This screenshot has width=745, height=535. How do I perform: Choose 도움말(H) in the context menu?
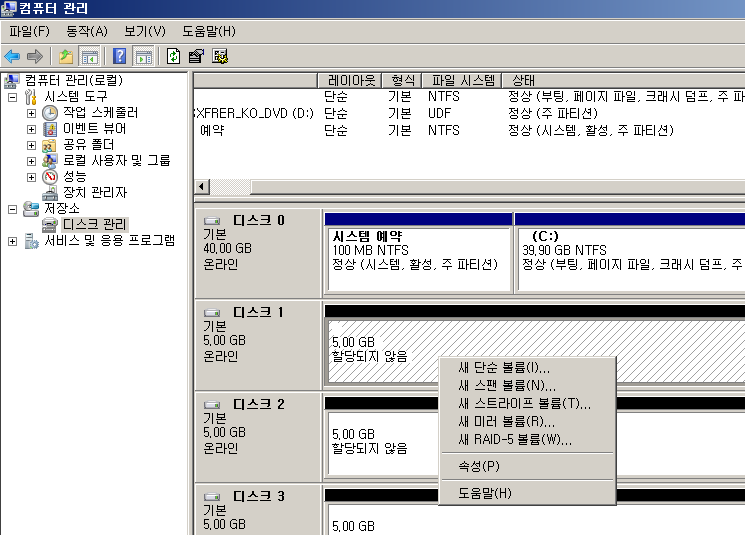pos(527,493)
